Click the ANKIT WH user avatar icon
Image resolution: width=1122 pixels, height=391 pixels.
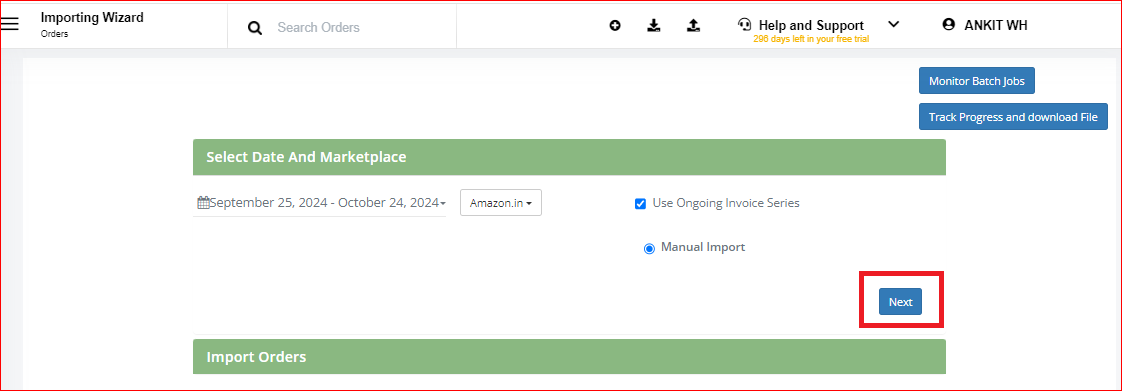click(949, 24)
